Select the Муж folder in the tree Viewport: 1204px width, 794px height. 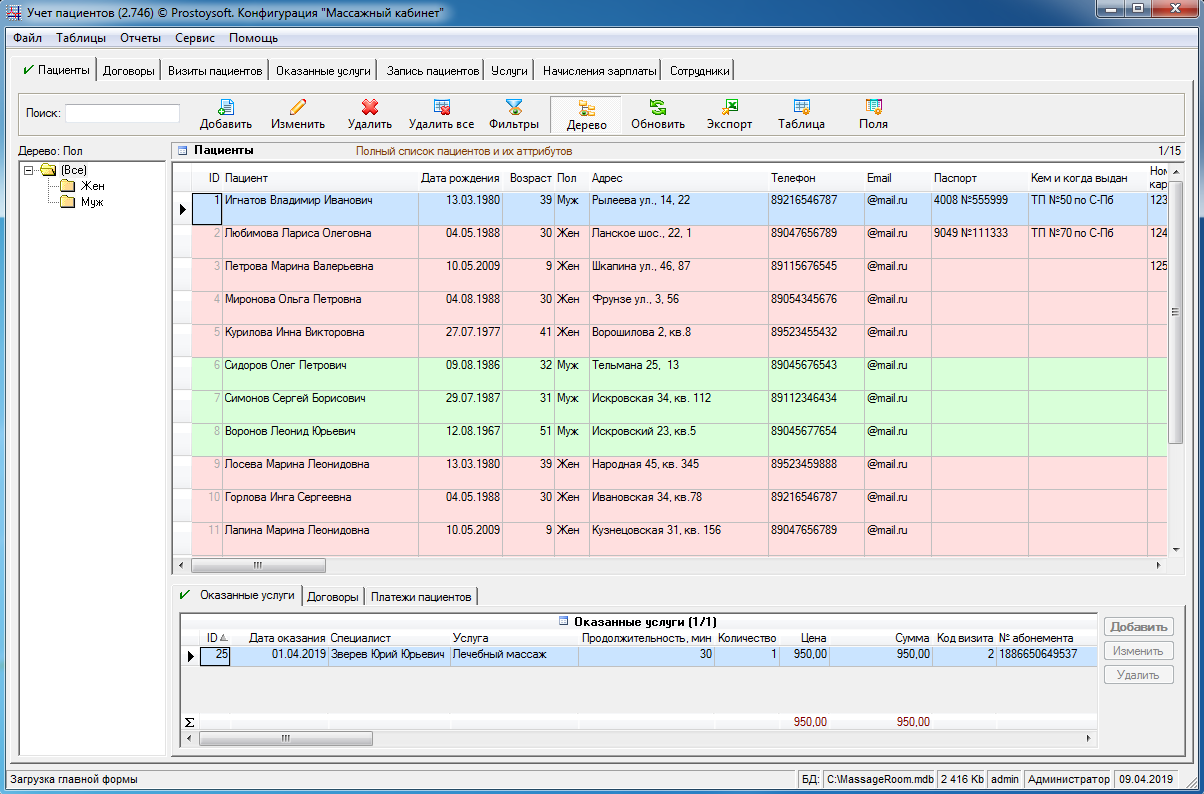(93, 202)
